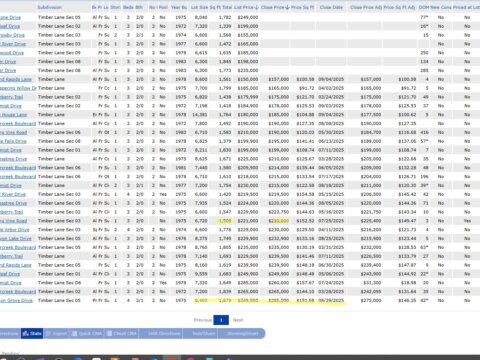Sort by the Beds column header
The image size is (480, 360).
(x=128, y=7)
